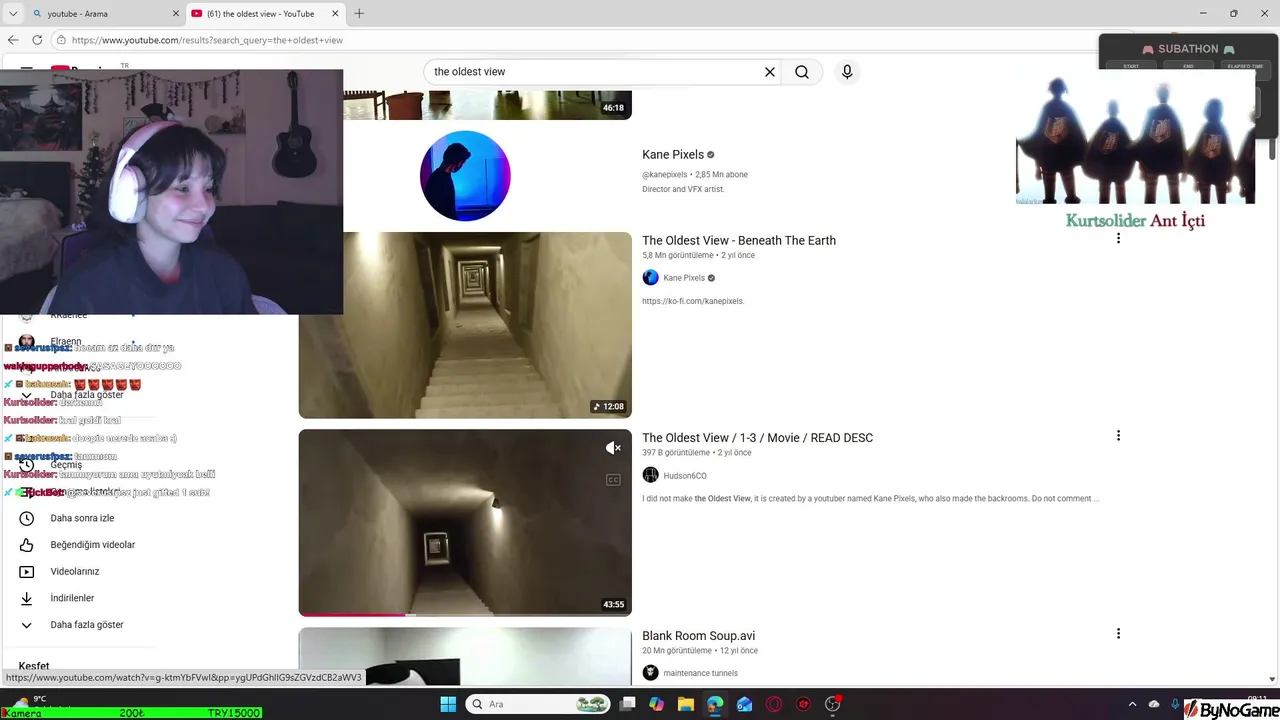Seek the 43:55 video red progress bar

pyautogui.click(x=465, y=614)
